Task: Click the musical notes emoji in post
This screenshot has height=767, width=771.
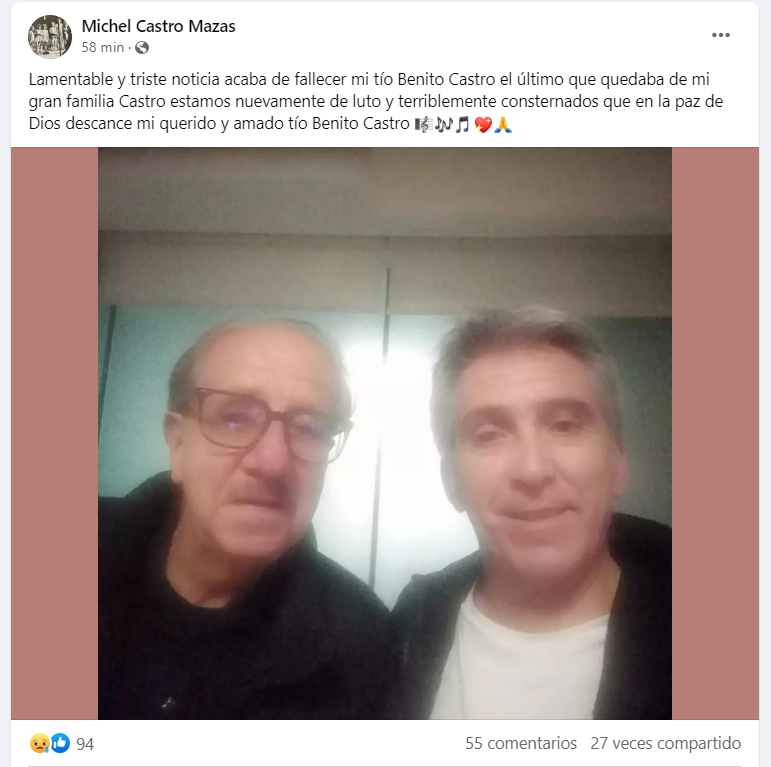Action: click(443, 124)
